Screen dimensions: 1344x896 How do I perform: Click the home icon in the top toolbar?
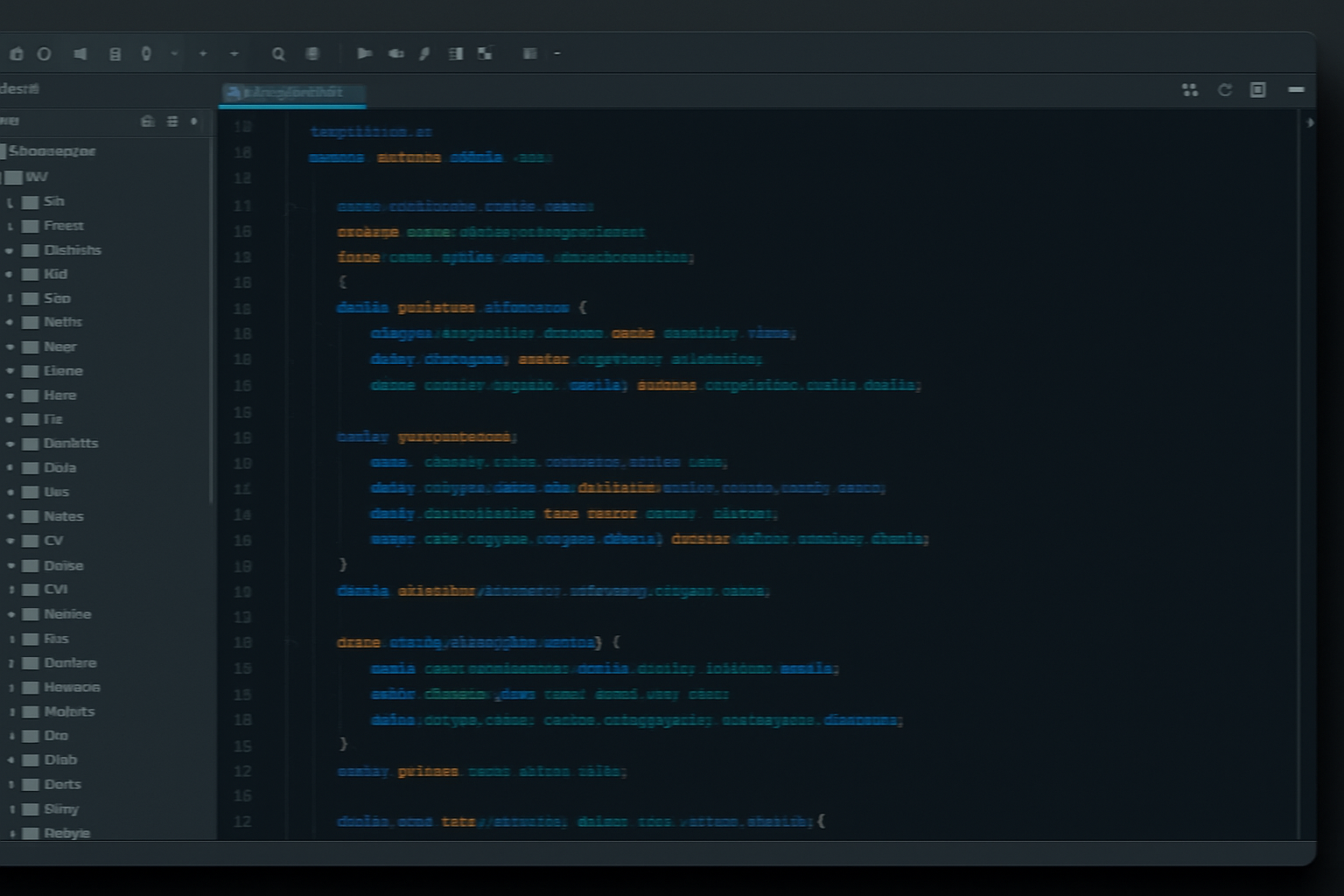[x=17, y=54]
